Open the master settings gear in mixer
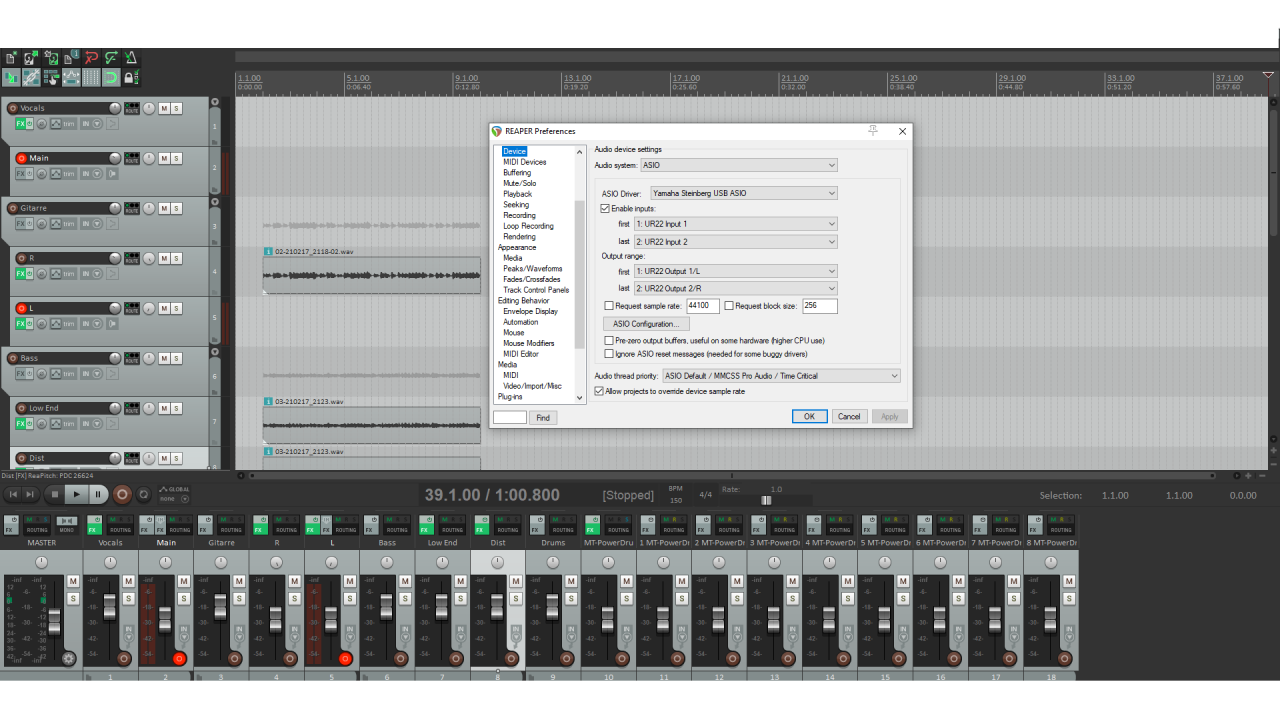Screen dimensions: 1280x720 (68, 658)
